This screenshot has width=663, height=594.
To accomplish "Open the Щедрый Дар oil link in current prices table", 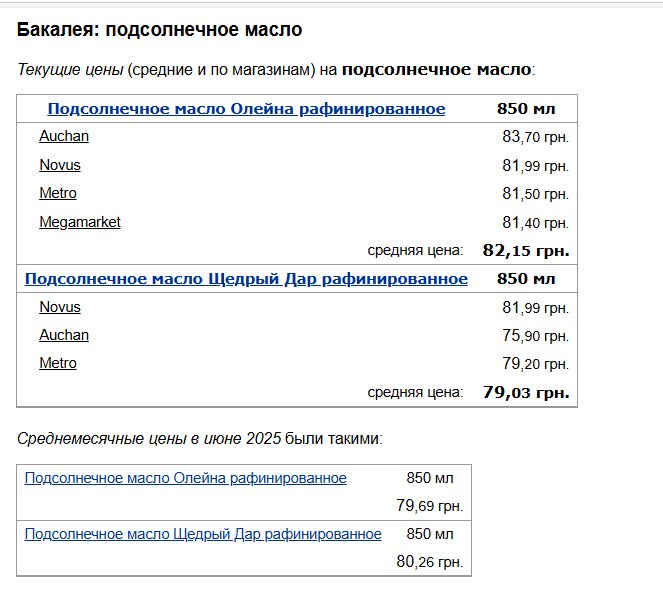I will [246, 278].
